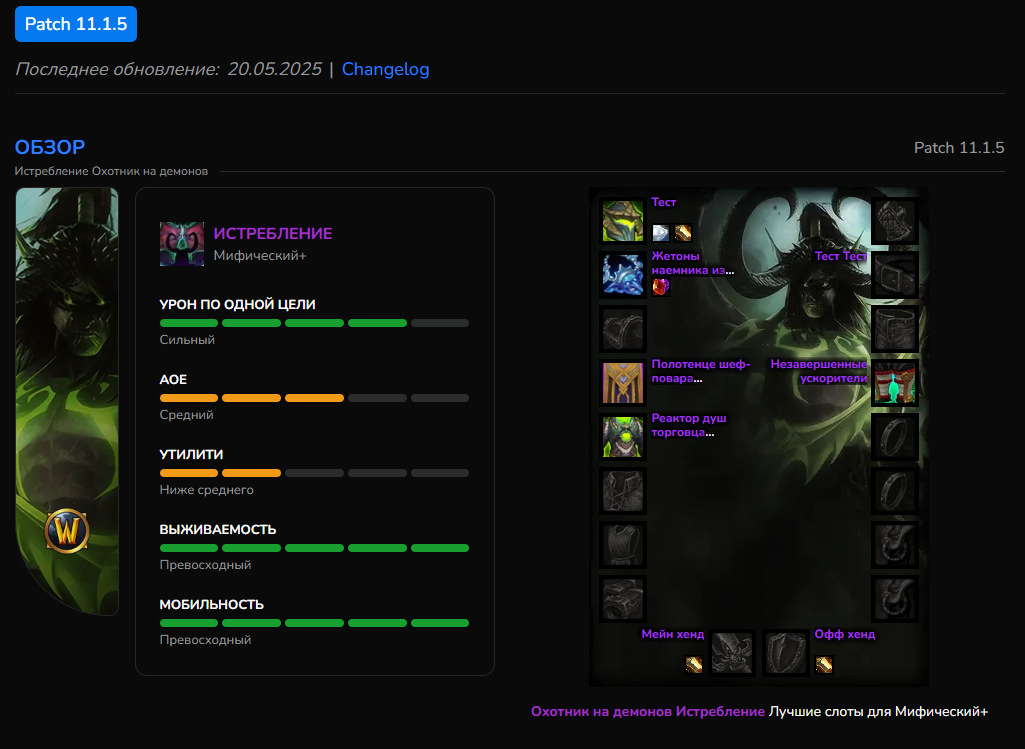This screenshot has width=1025, height=749.
Task: Click the МОБИЛЬНОСТЬ heading
Action: click(x=212, y=605)
